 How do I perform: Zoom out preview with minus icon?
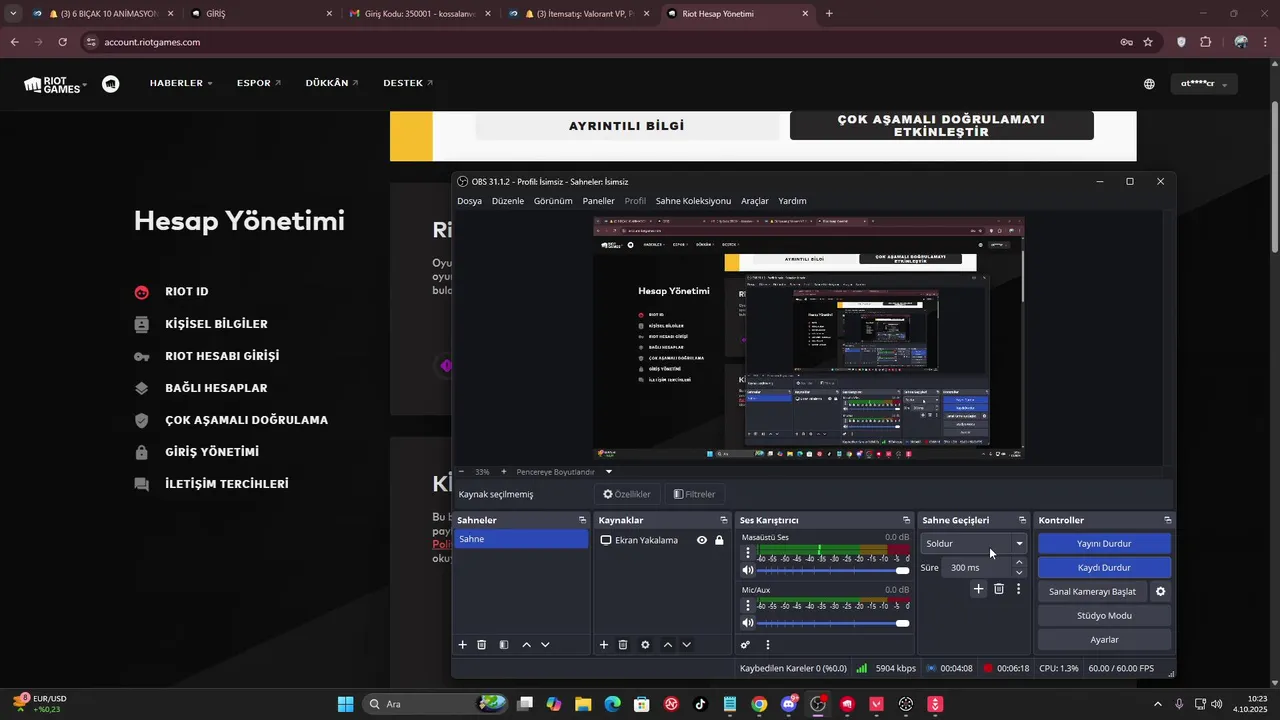(x=461, y=471)
